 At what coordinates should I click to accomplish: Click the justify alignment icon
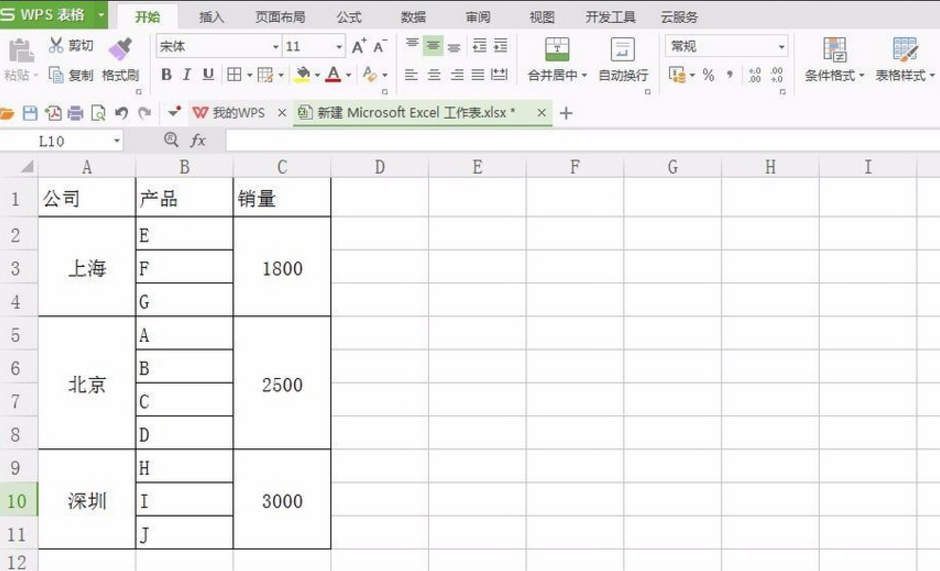(x=478, y=75)
